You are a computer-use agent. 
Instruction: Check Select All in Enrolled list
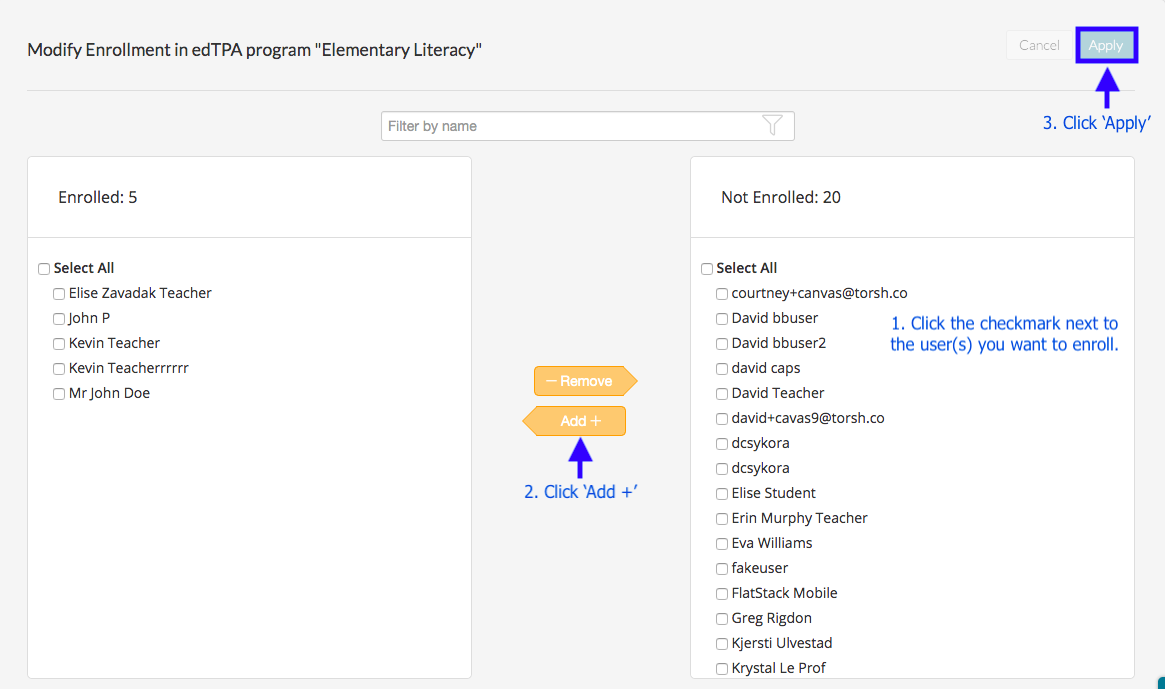[44, 269]
